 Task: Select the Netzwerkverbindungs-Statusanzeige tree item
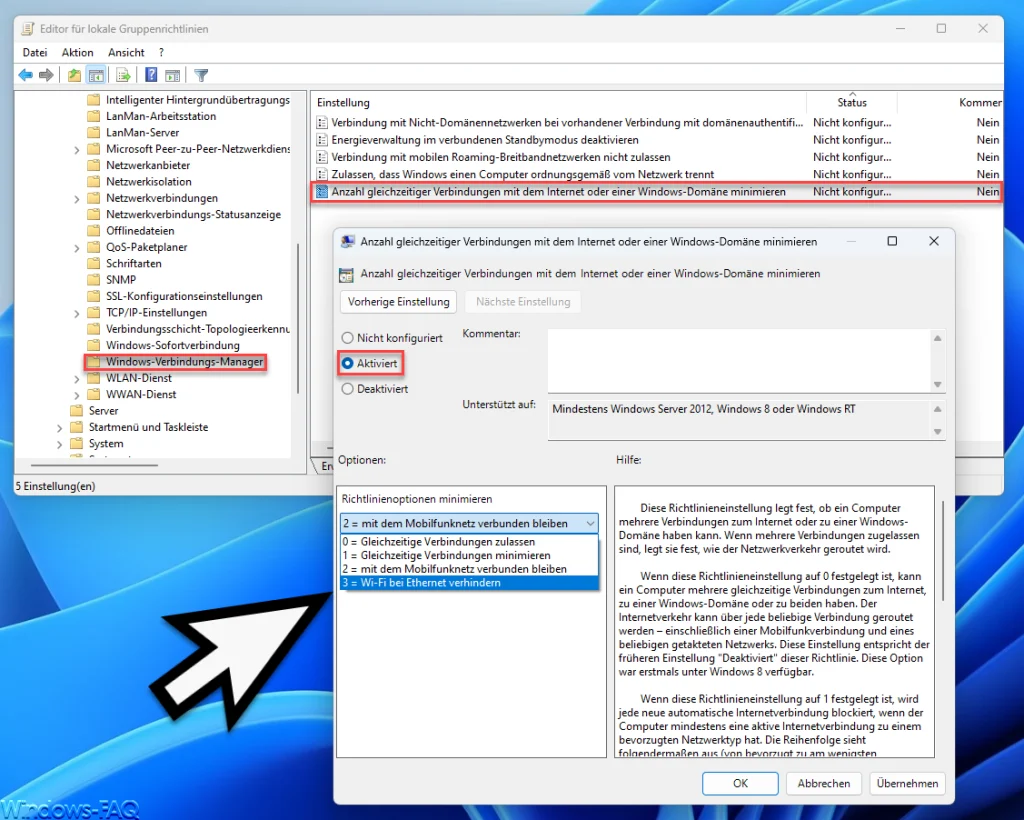point(193,214)
